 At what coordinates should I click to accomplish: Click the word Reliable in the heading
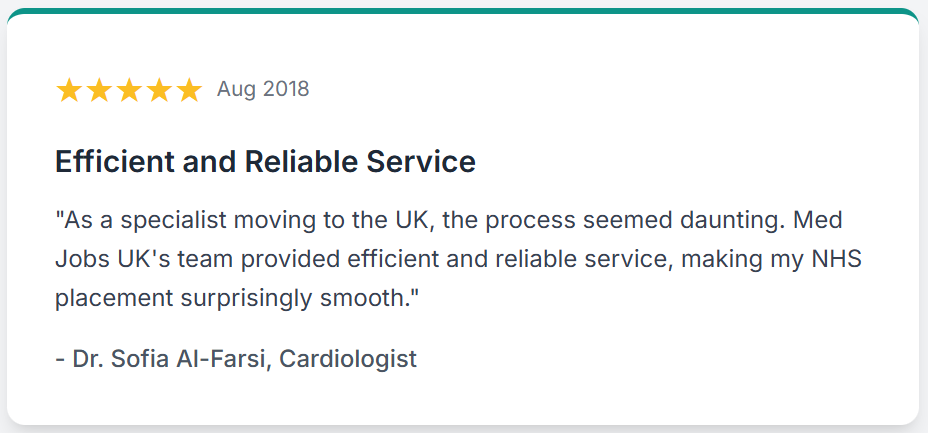(302, 161)
